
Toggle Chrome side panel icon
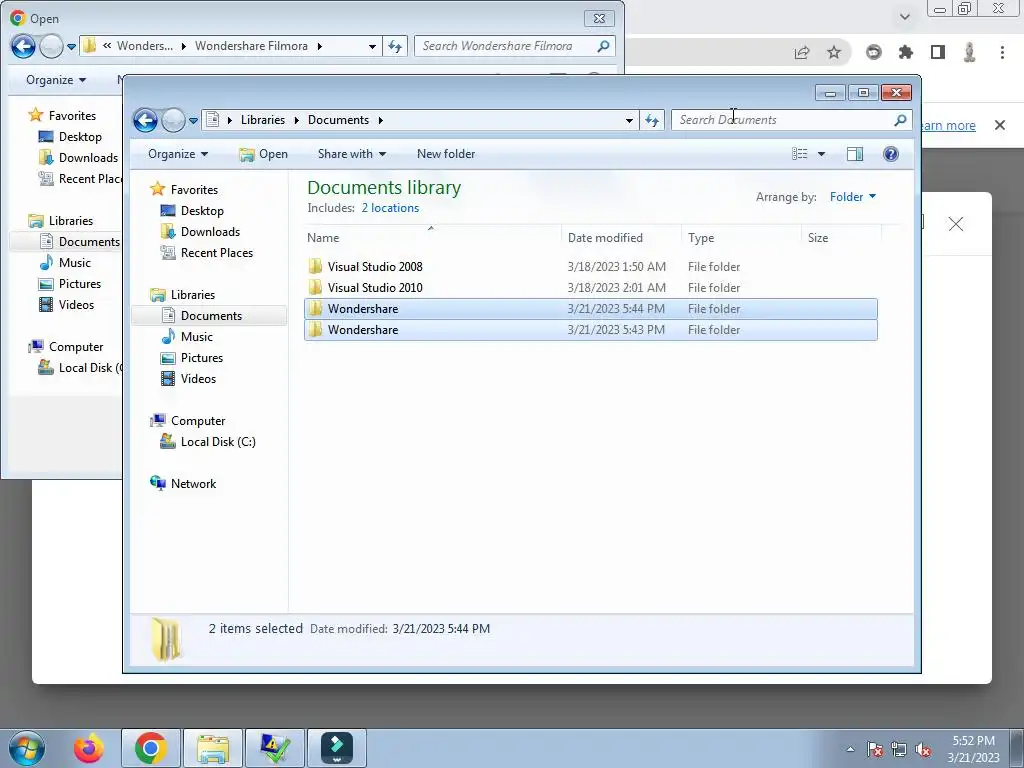(938, 52)
